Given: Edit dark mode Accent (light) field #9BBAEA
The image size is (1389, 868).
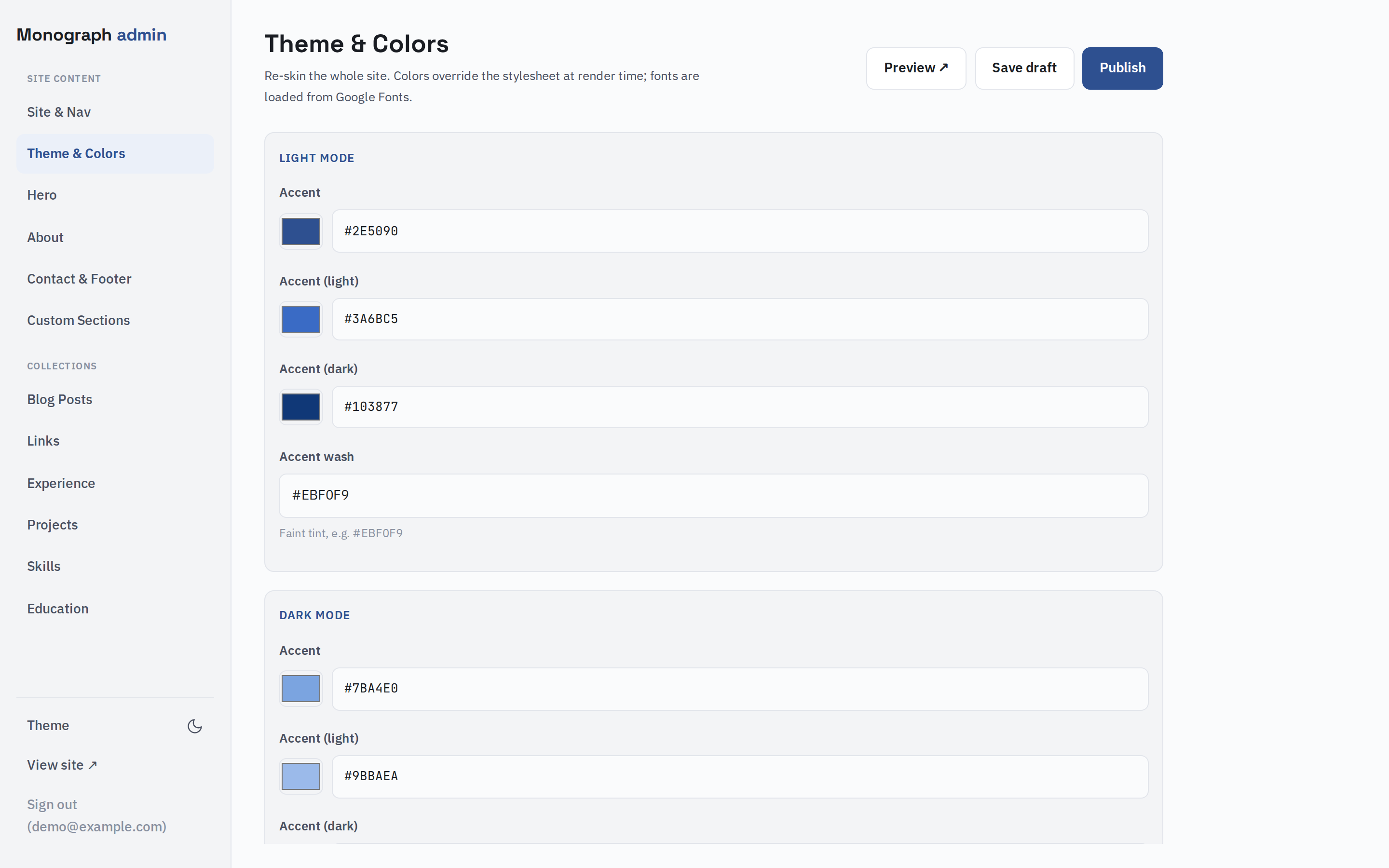Looking at the screenshot, I should click(740, 777).
